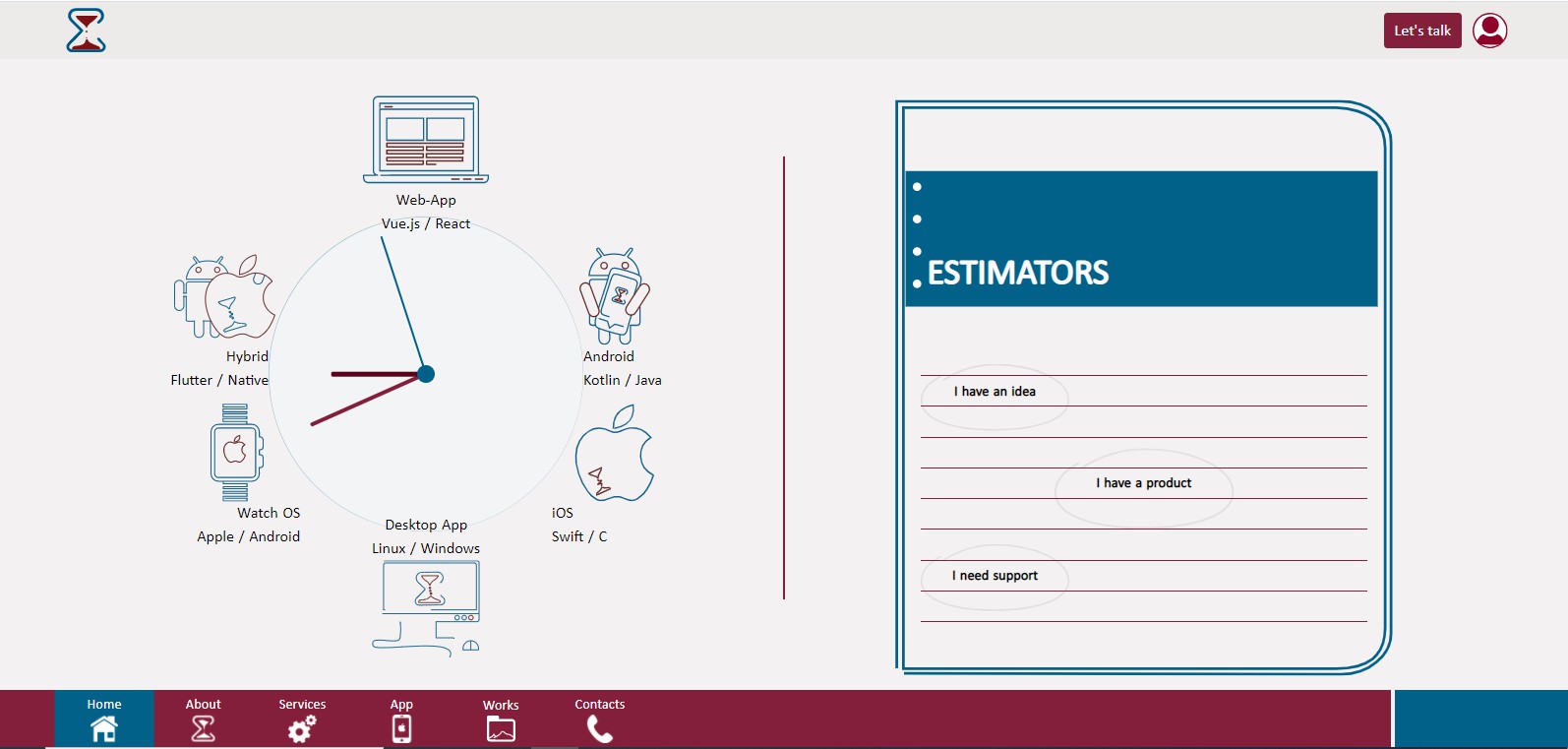
Task: Click the 'Web-App' label
Action: click(426, 200)
